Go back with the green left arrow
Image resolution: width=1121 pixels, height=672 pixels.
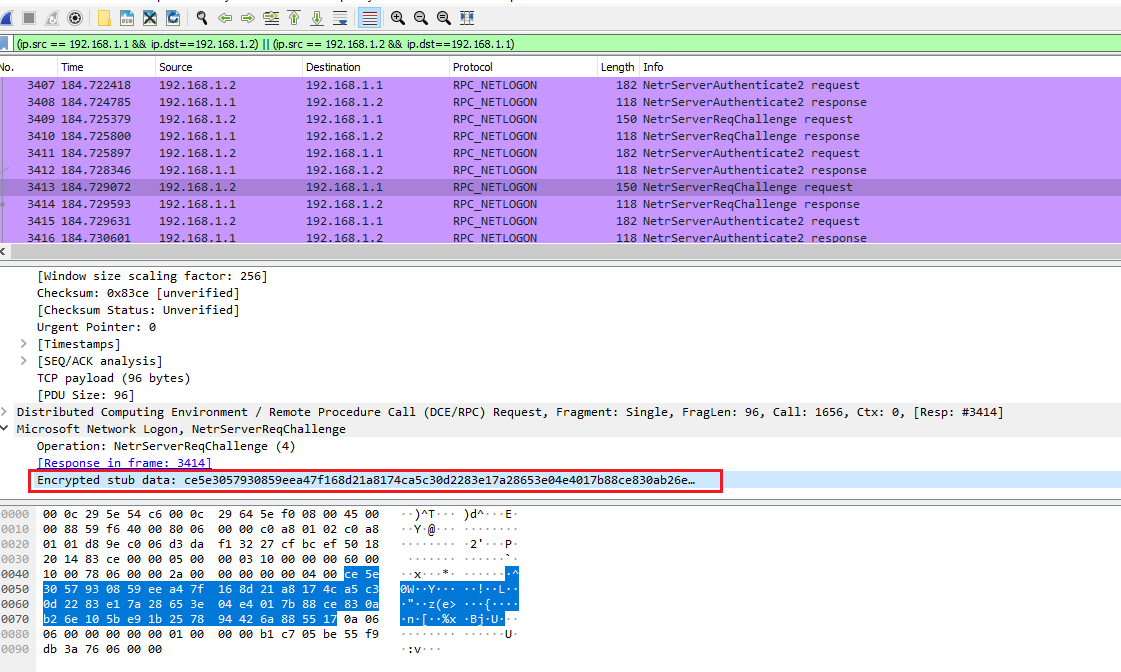tap(225, 18)
